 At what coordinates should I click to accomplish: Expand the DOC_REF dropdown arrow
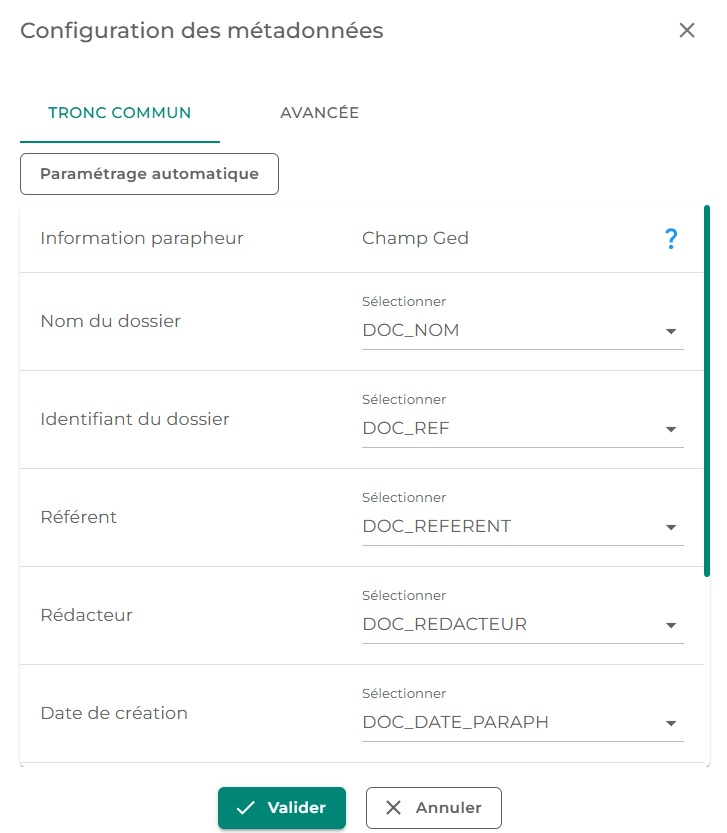pyautogui.click(x=671, y=430)
